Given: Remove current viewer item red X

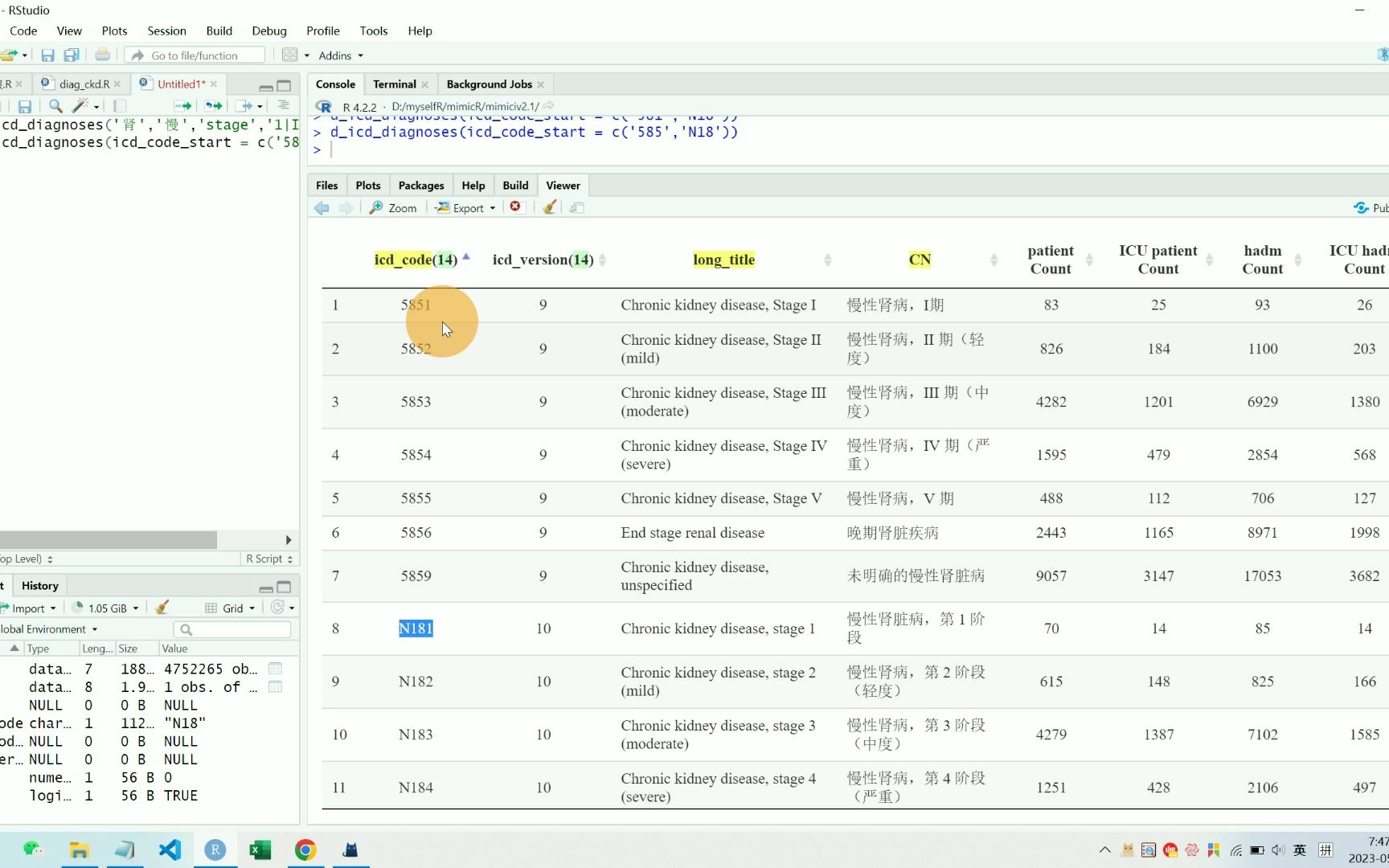Looking at the screenshot, I should [x=515, y=207].
